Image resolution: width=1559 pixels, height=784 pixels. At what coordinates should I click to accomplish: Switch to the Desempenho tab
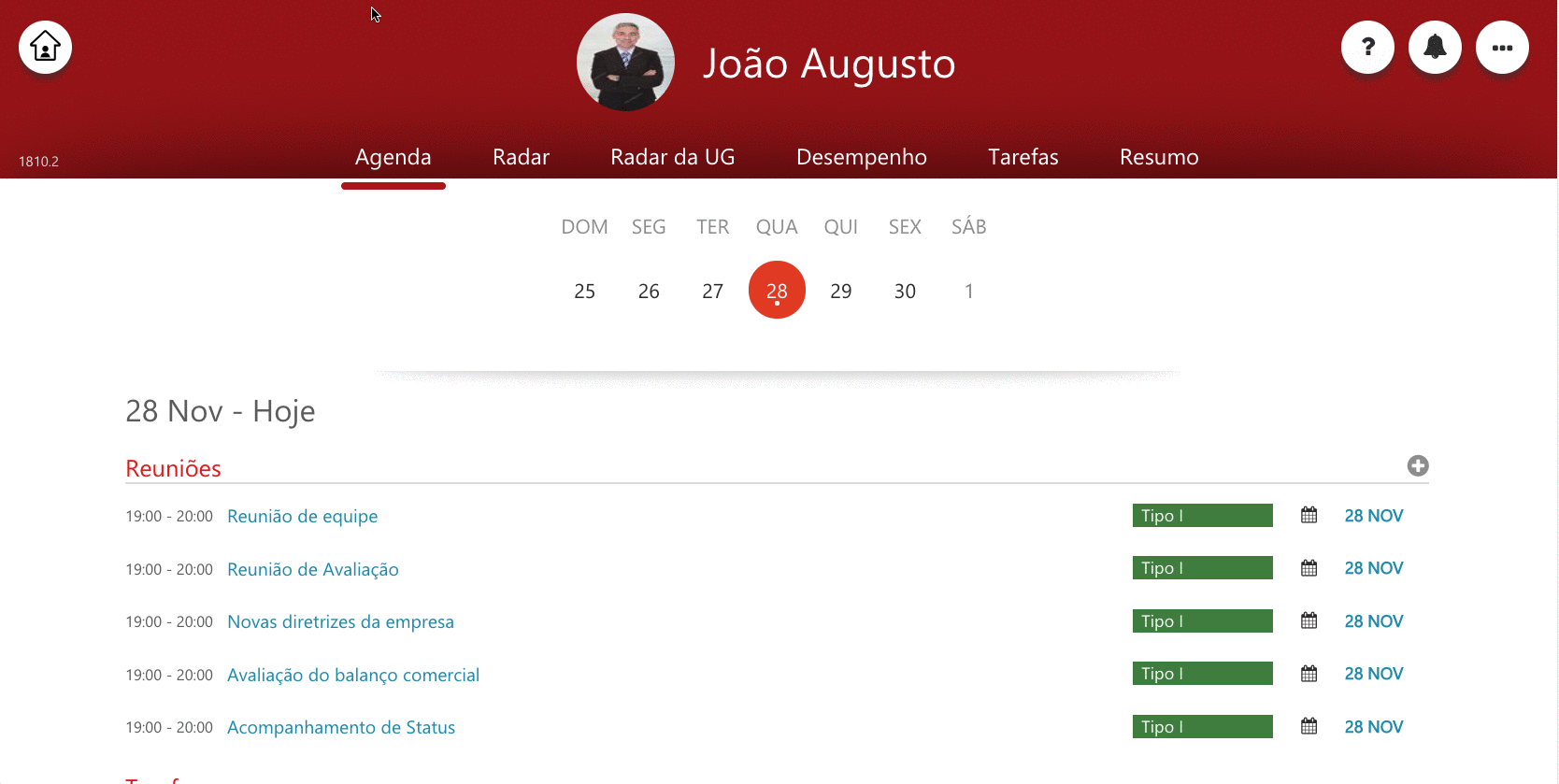(x=861, y=157)
